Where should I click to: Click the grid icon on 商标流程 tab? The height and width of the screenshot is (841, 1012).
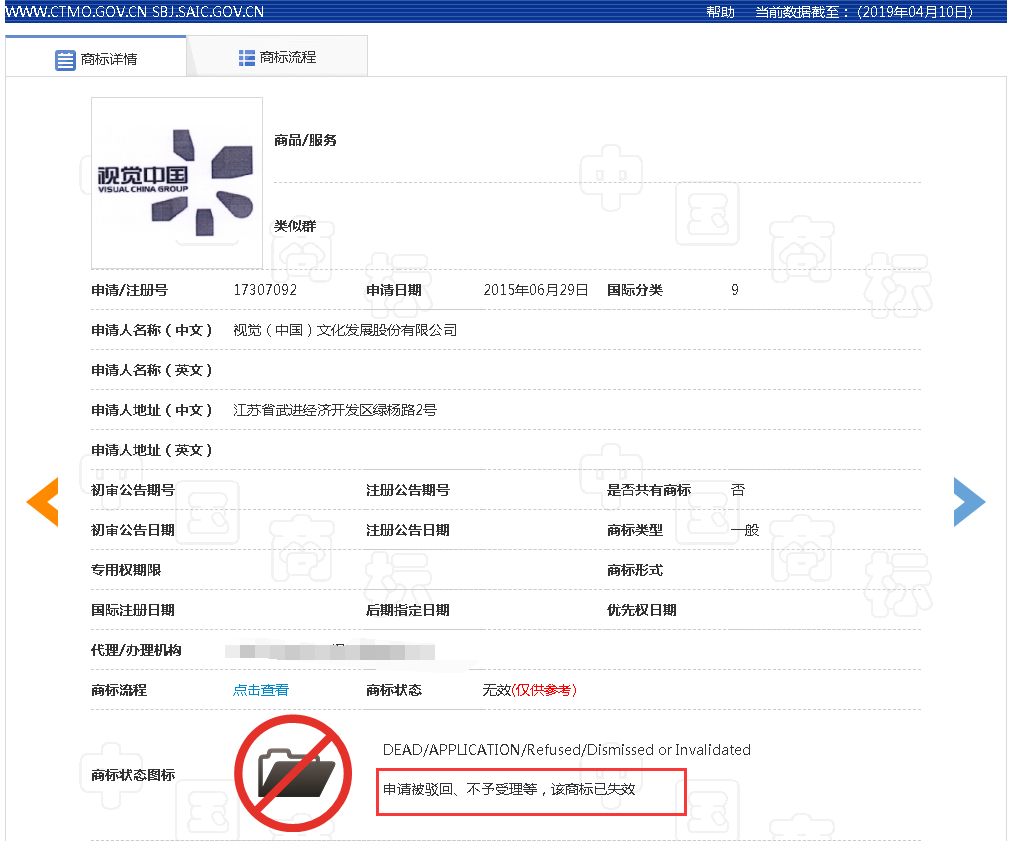point(247,58)
